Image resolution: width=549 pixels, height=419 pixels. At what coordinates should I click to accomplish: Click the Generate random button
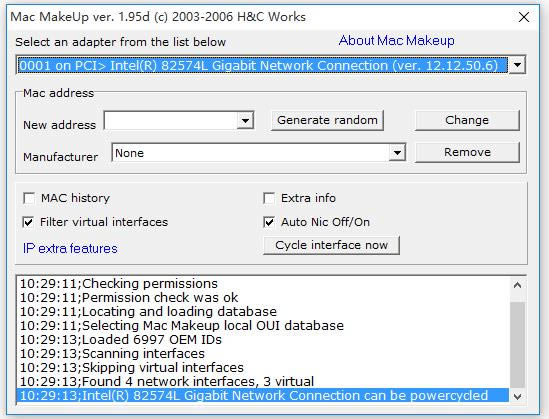327,120
